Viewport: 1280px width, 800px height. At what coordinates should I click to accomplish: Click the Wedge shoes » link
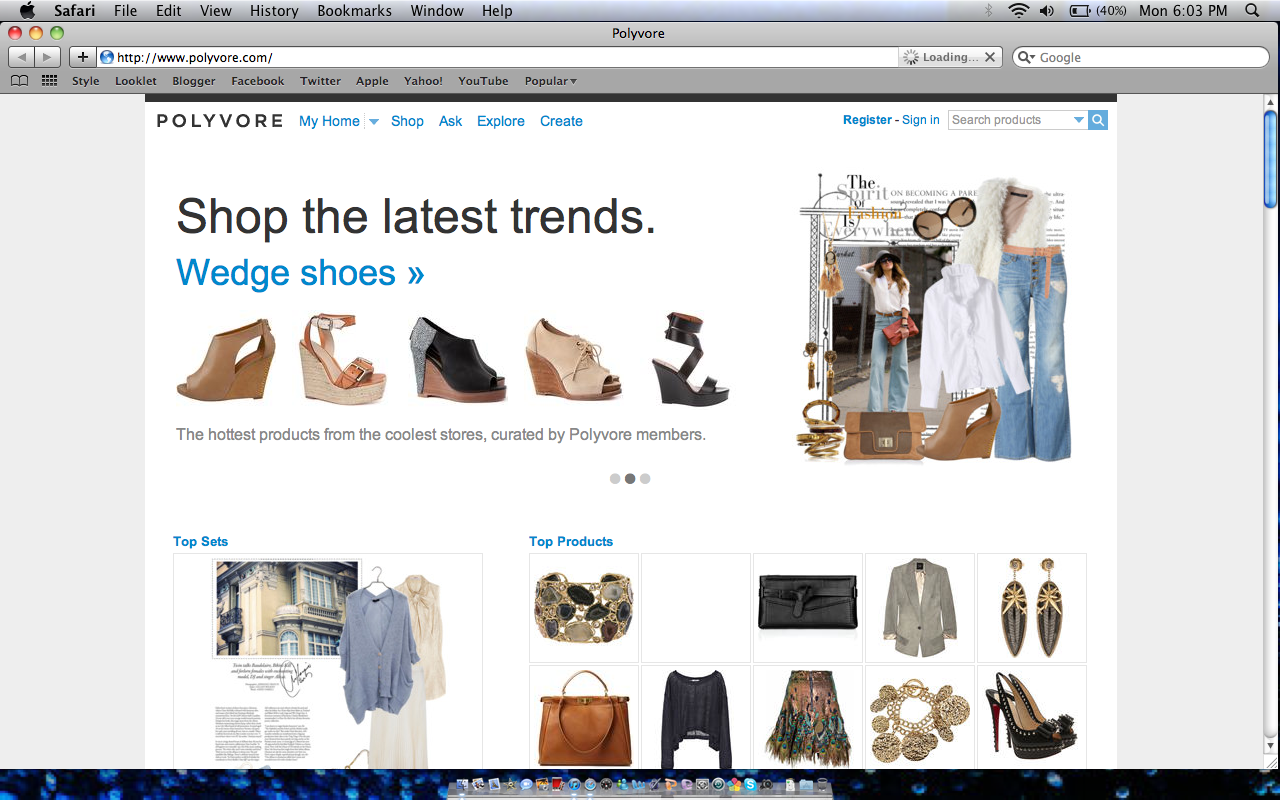coord(300,272)
